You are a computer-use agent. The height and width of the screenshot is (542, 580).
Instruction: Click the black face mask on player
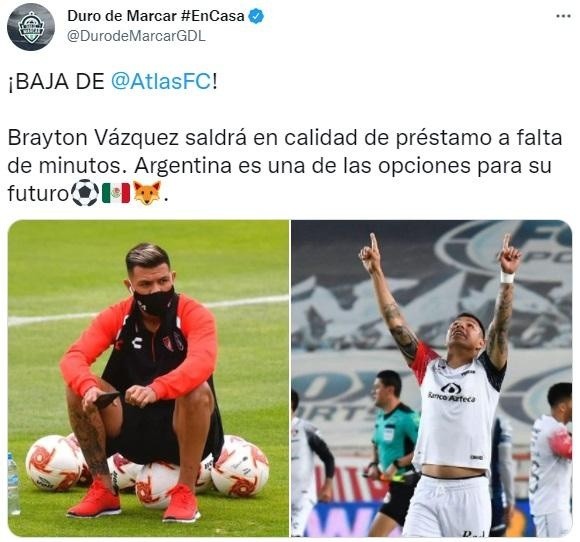click(154, 302)
